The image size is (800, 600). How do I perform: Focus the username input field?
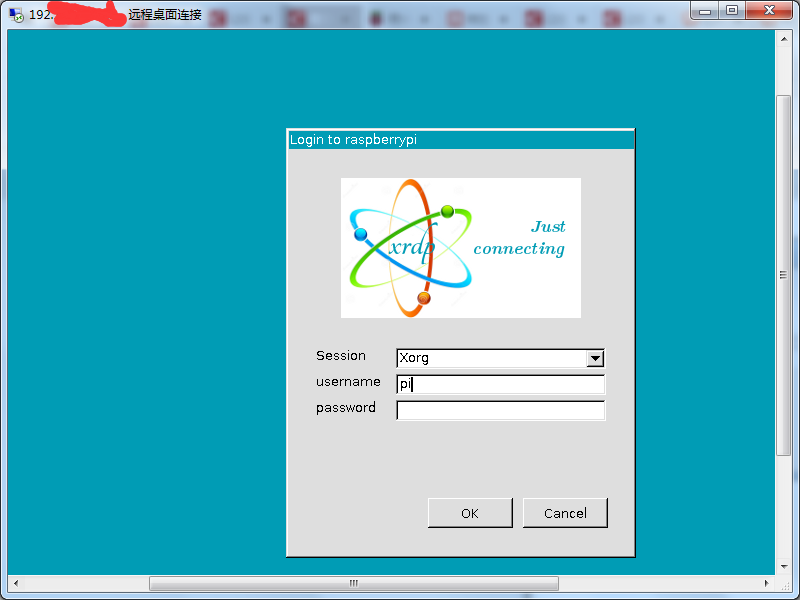tap(500, 384)
